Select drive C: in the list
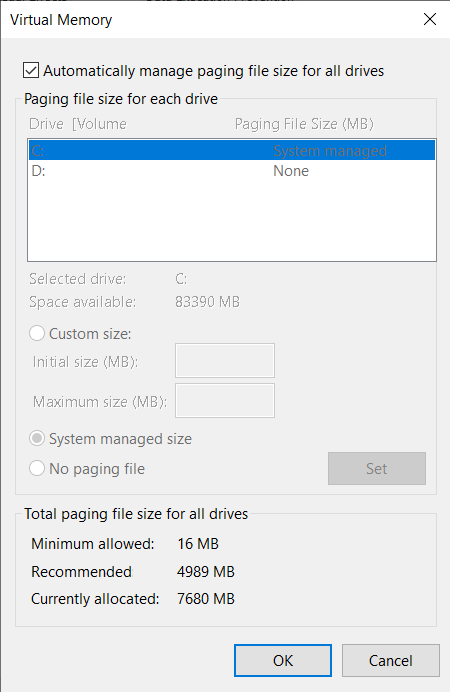This screenshot has height=692, width=450. click(x=232, y=150)
